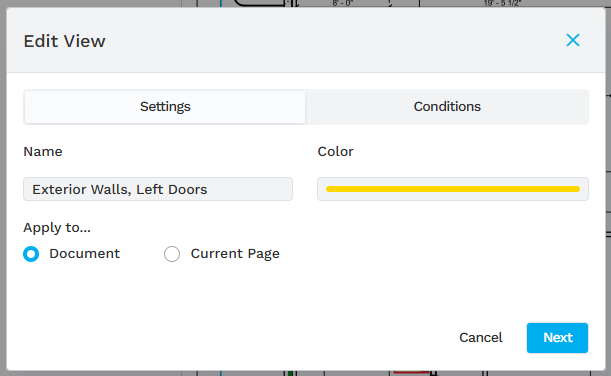Click the Cancel button
This screenshot has height=376, width=611.
(480, 337)
